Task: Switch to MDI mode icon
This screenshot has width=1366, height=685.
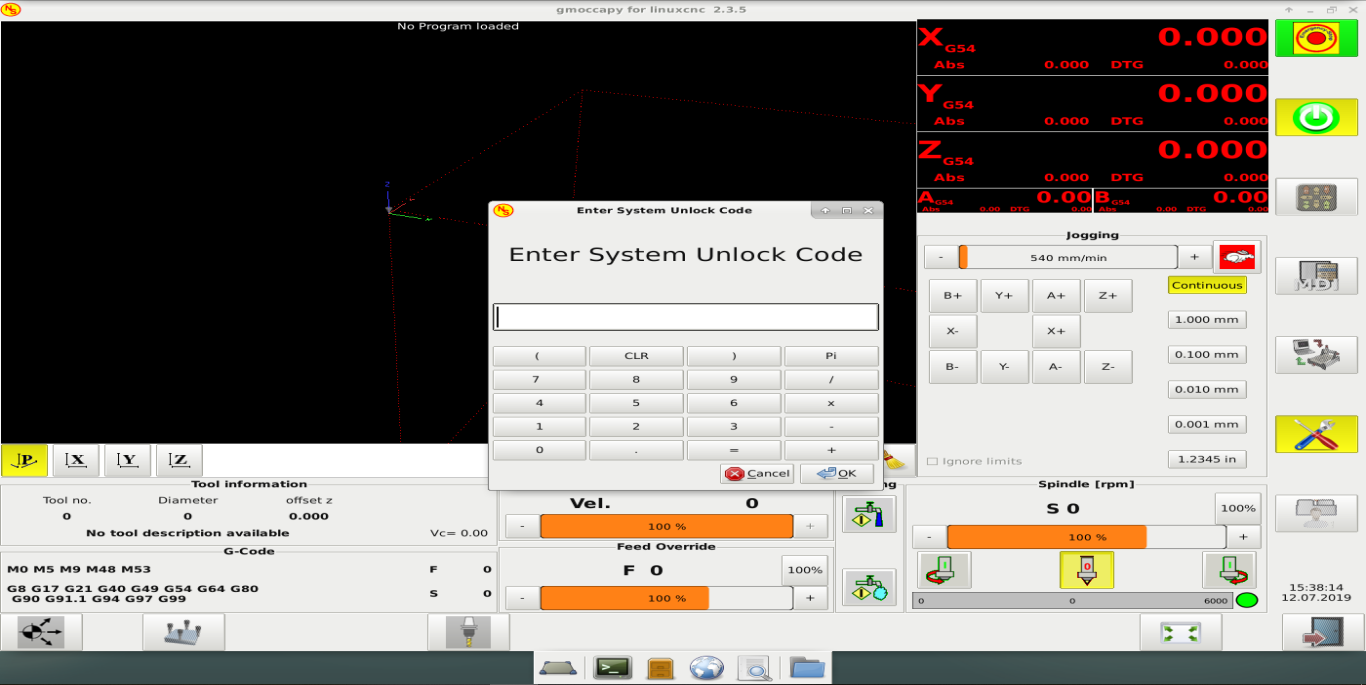Action: (x=1315, y=276)
